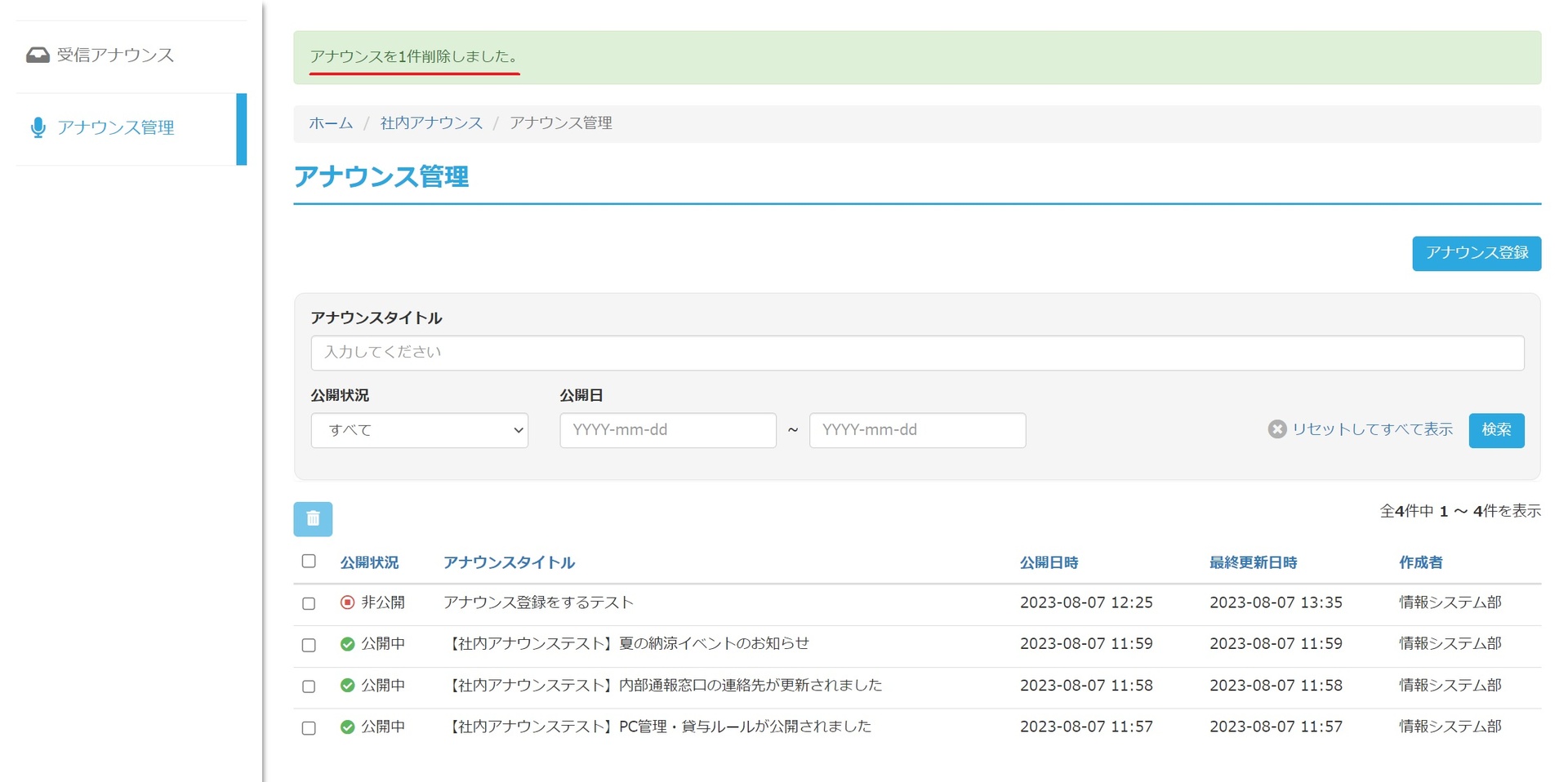Screen dimensions: 1568x782
Task: Open the 公開状況 すべて dropdown
Action: coord(420,430)
